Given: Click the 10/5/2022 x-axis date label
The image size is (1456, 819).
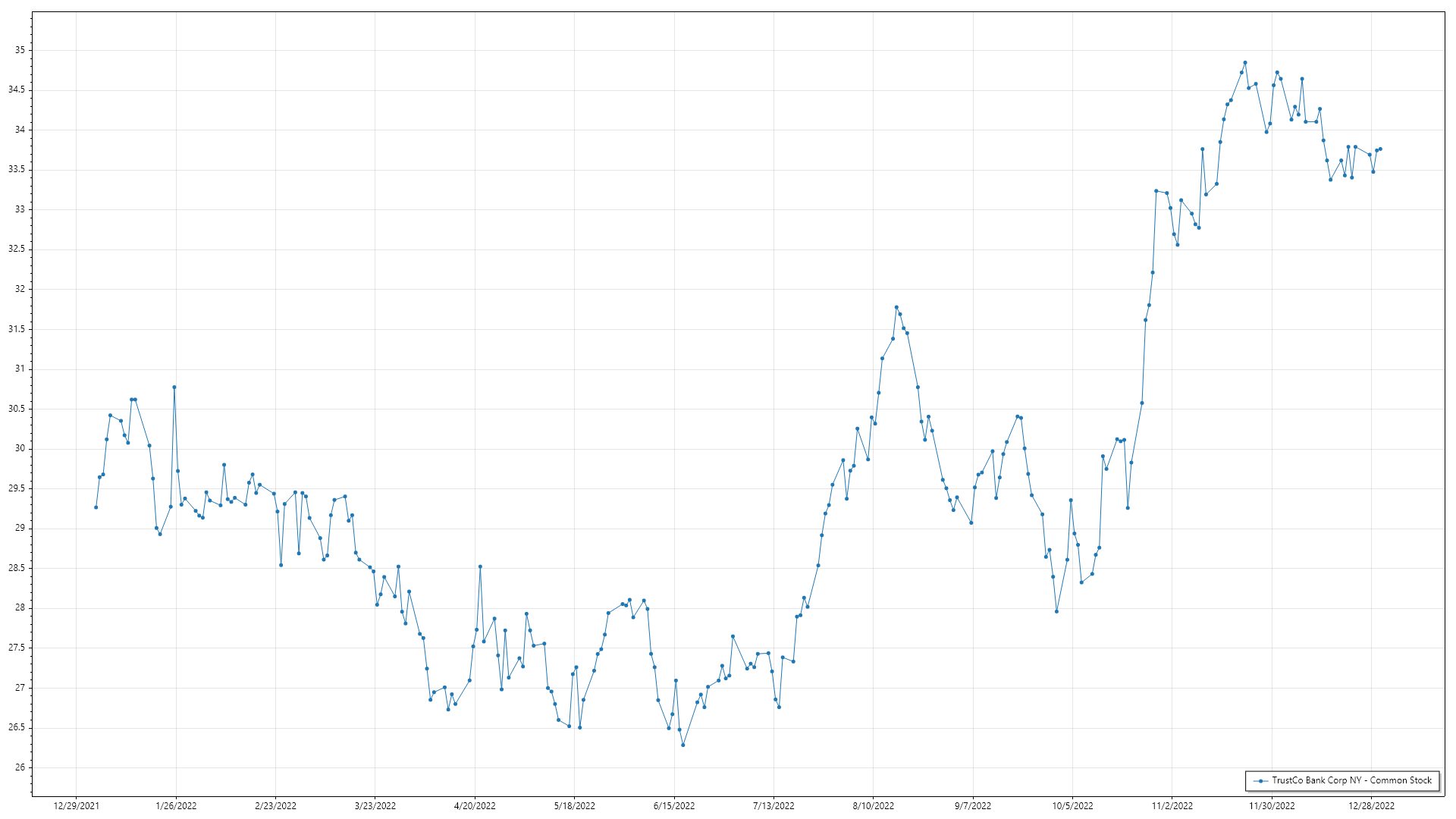Looking at the screenshot, I should 1072,805.
